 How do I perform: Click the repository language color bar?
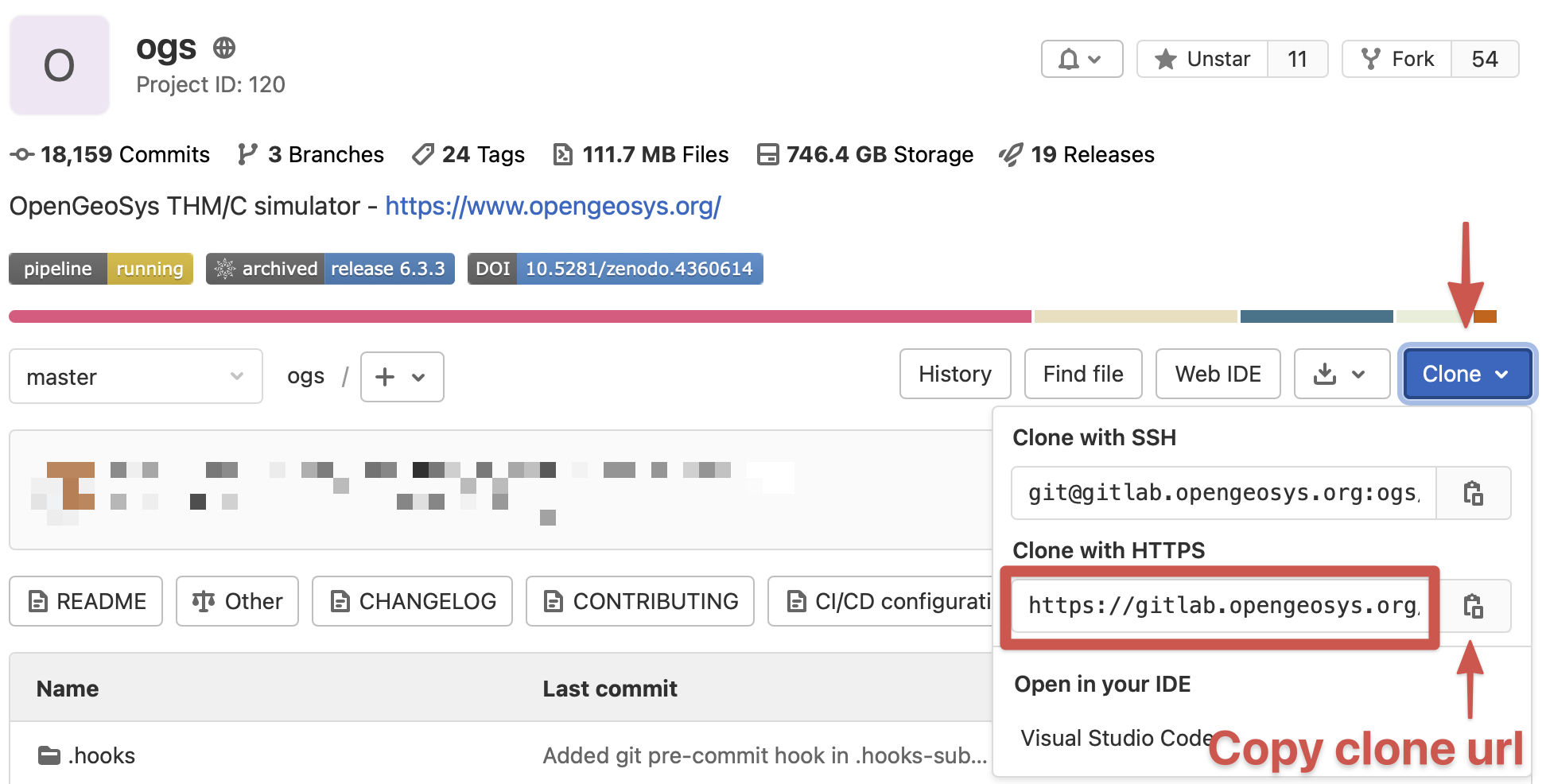click(x=517, y=316)
